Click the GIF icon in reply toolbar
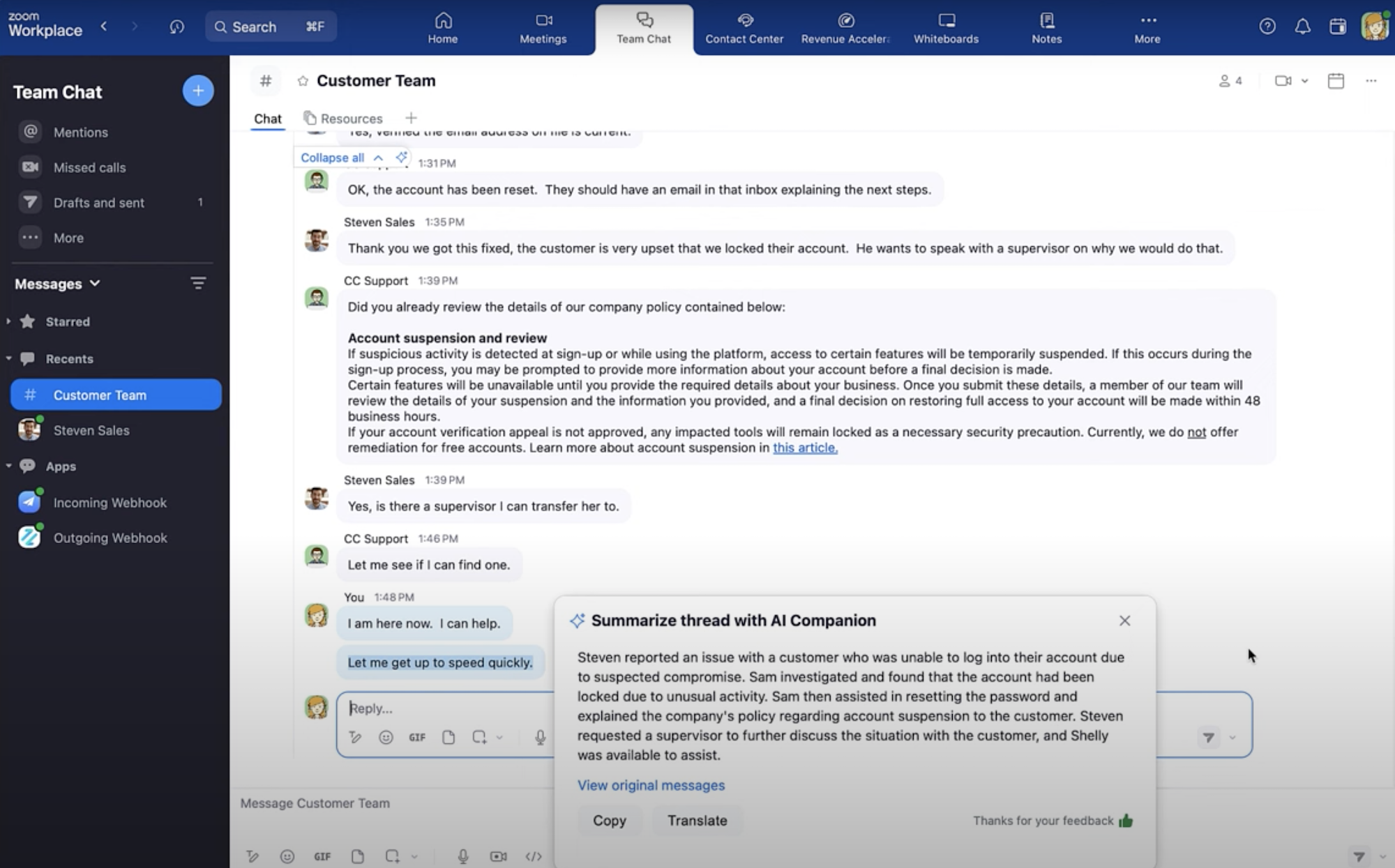Viewport: 1395px width, 868px height. click(x=417, y=737)
